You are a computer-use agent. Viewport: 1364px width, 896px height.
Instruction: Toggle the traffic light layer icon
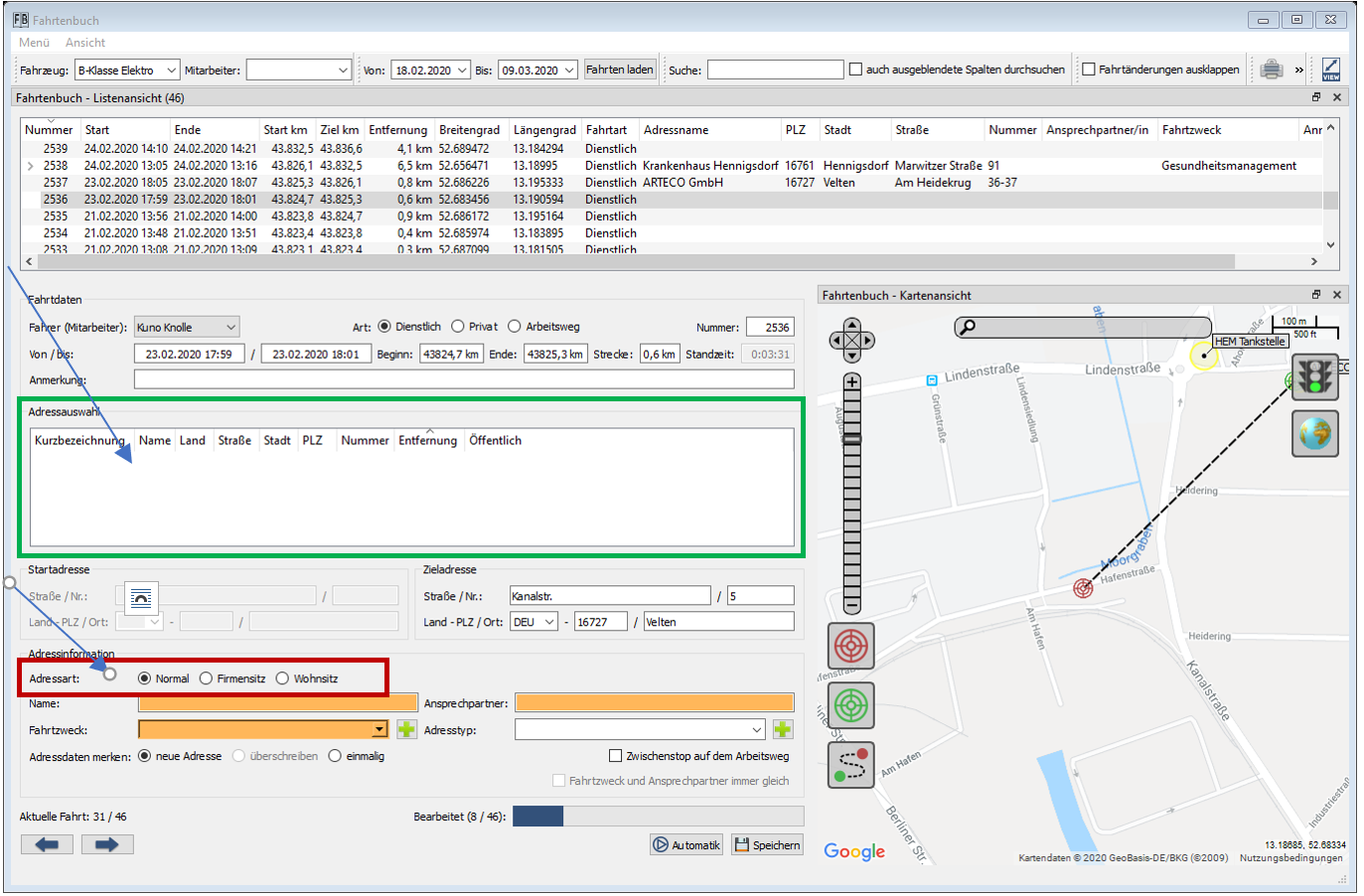(x=1314, y=377)
